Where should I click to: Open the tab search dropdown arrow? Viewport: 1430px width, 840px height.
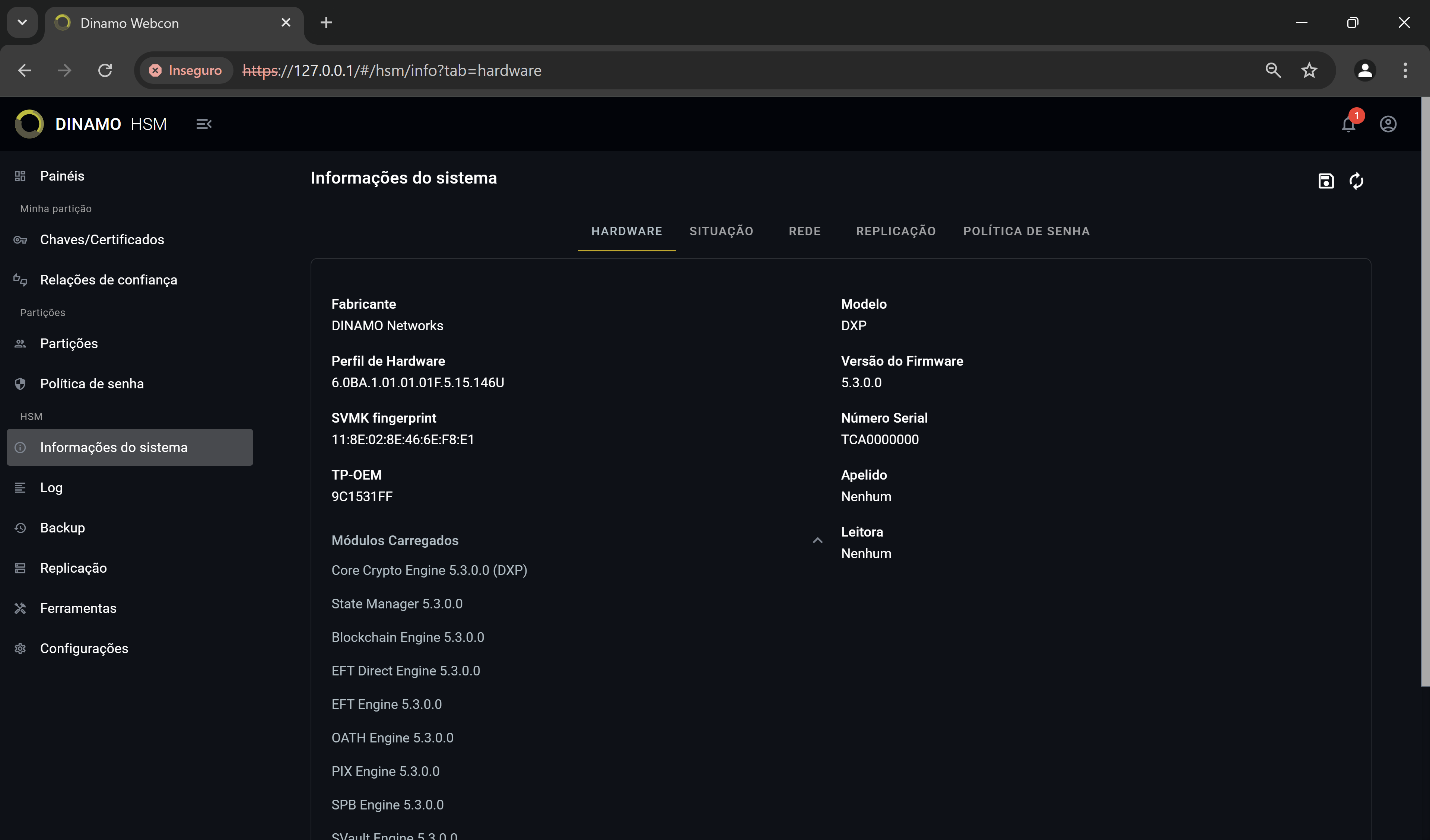(22, 23)
